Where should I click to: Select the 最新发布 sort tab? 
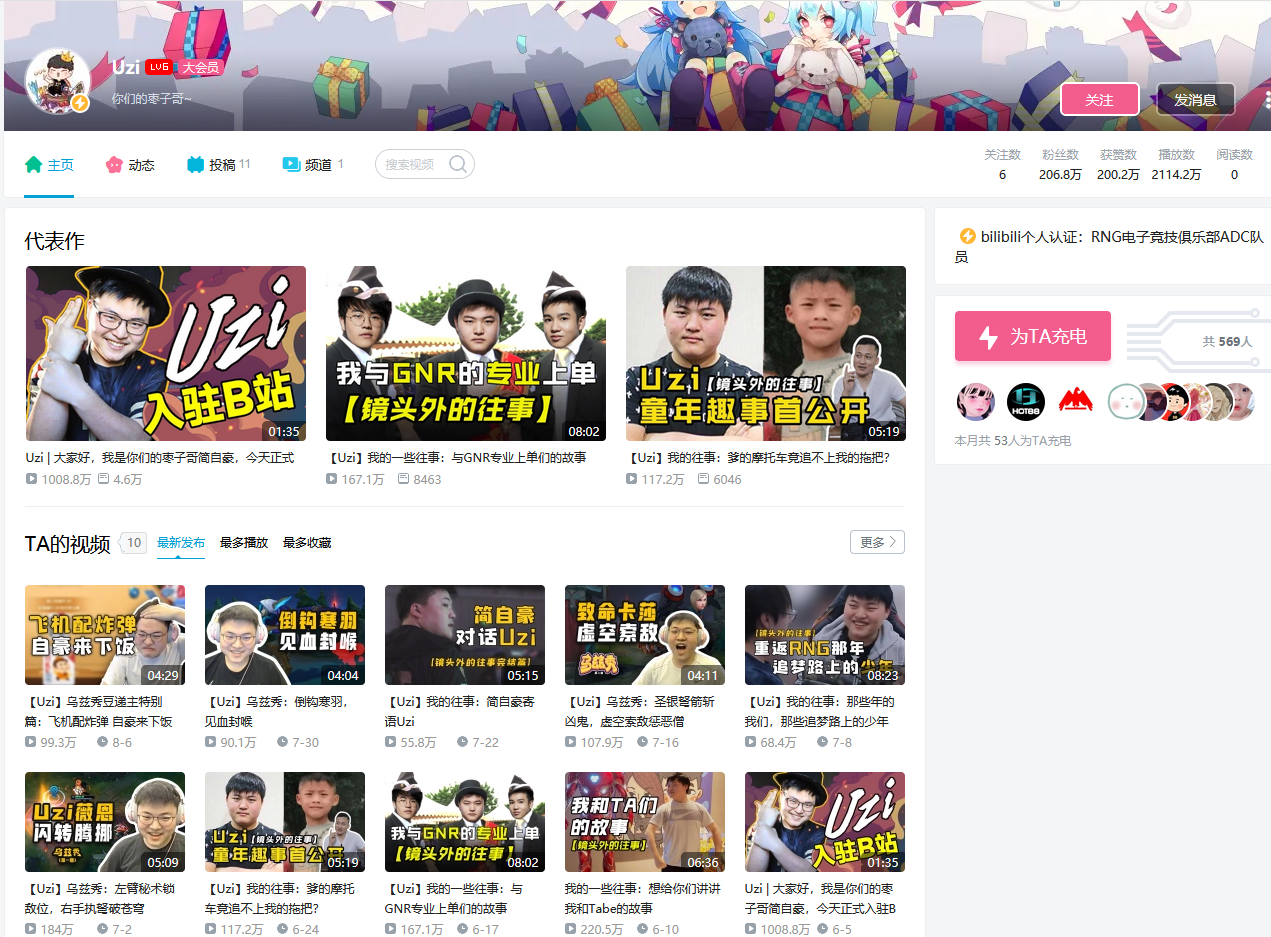[x=181, y=543]
